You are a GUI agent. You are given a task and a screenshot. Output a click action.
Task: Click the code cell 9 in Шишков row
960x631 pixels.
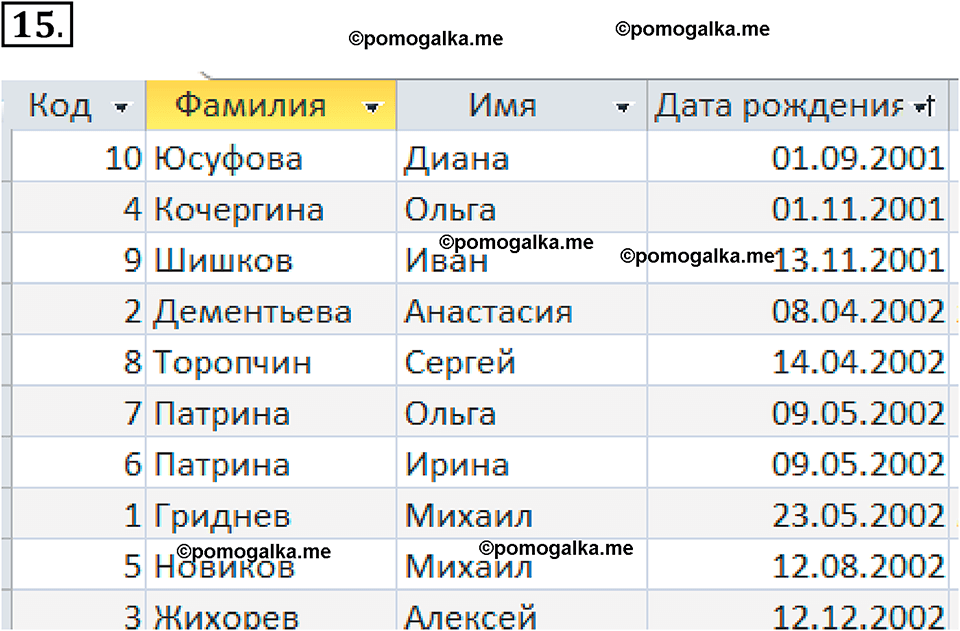point(78,258)
